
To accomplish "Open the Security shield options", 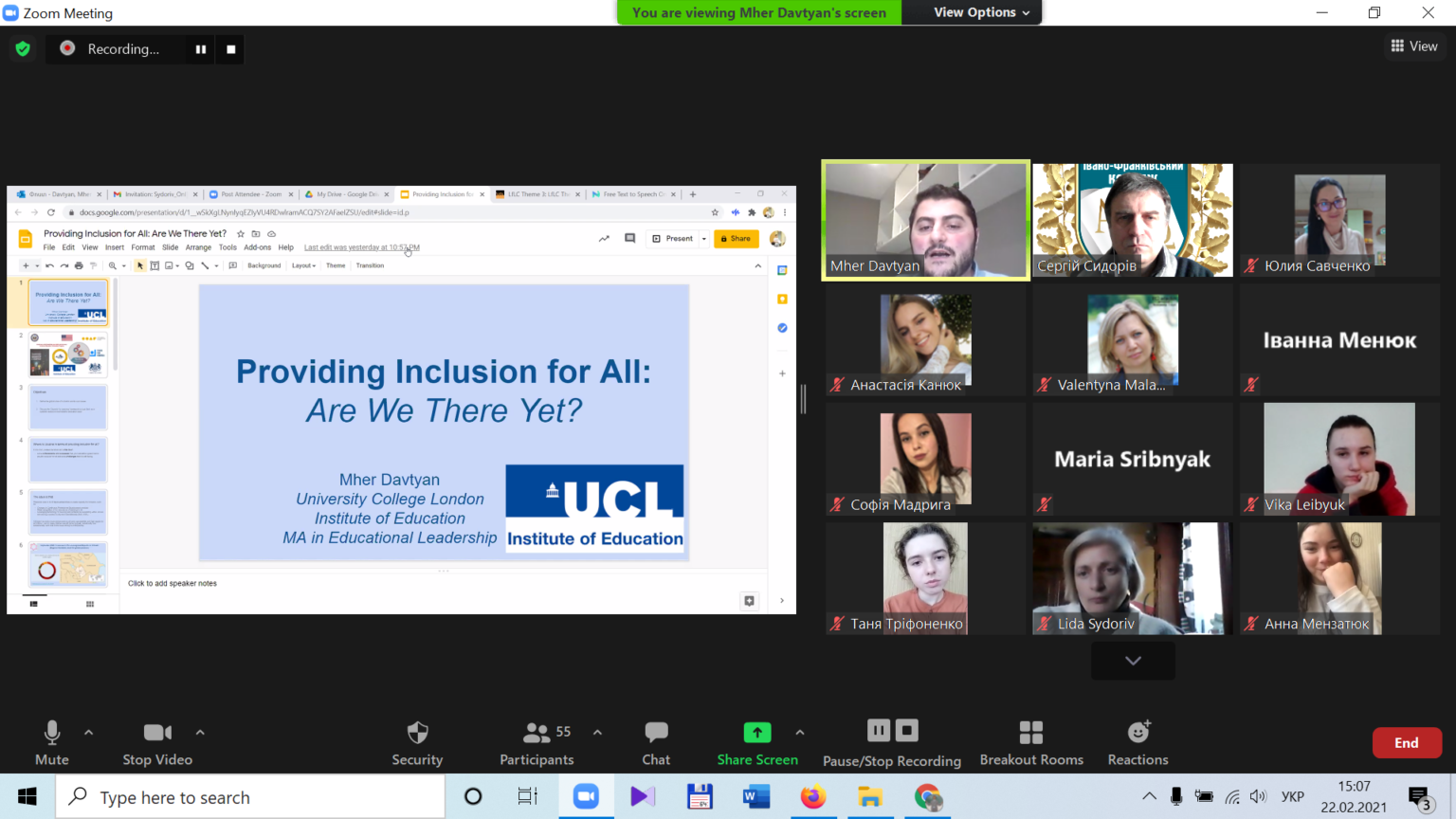I will coord(417,743).
